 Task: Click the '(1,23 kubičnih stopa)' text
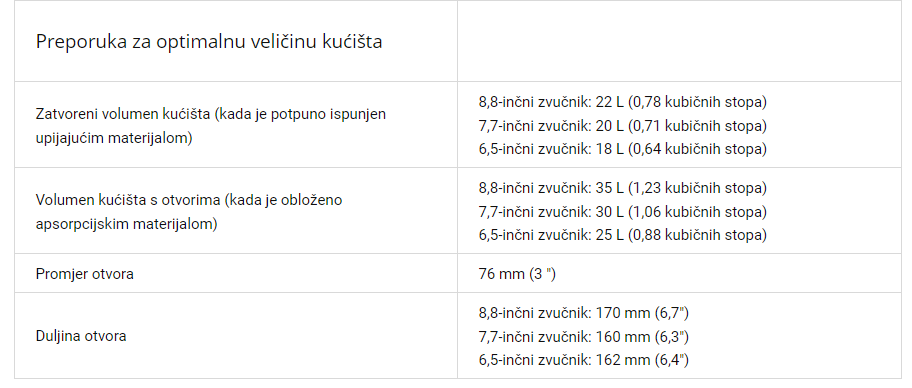[x=697, y=188]
